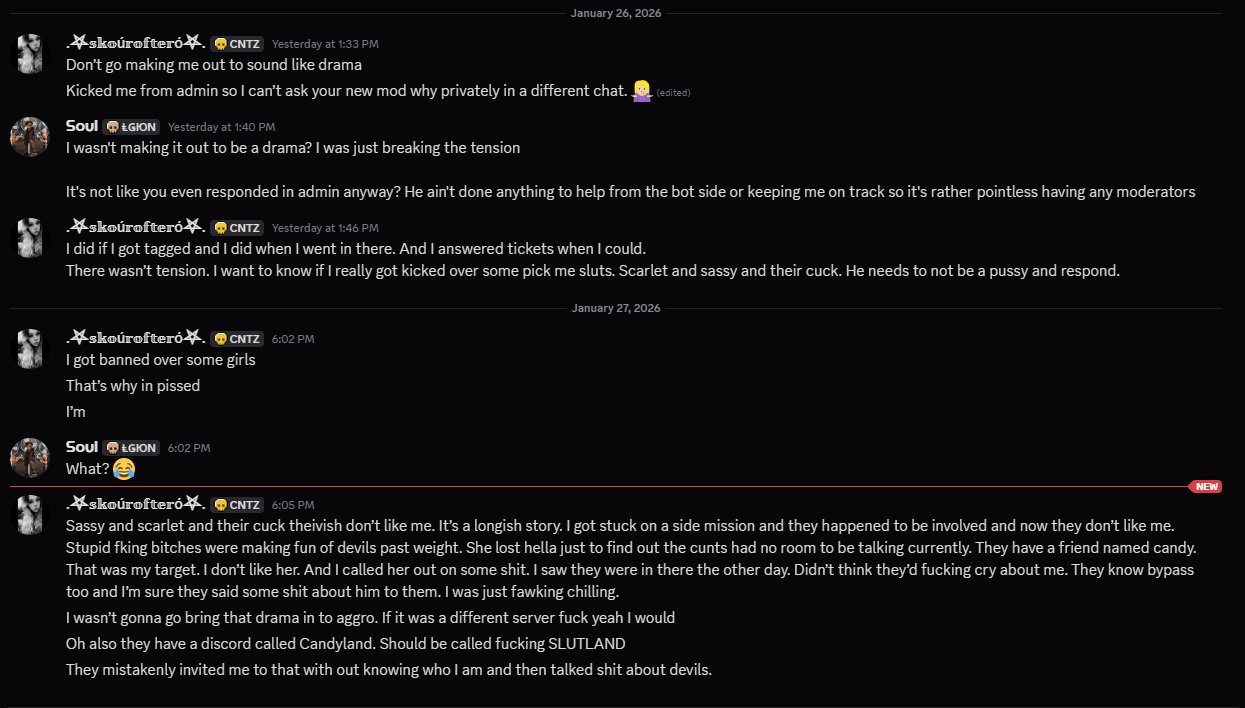Click the LGION tag on Soul's 6:02 PM message
The image size is (1245, 708).
(x=131, y=448)
